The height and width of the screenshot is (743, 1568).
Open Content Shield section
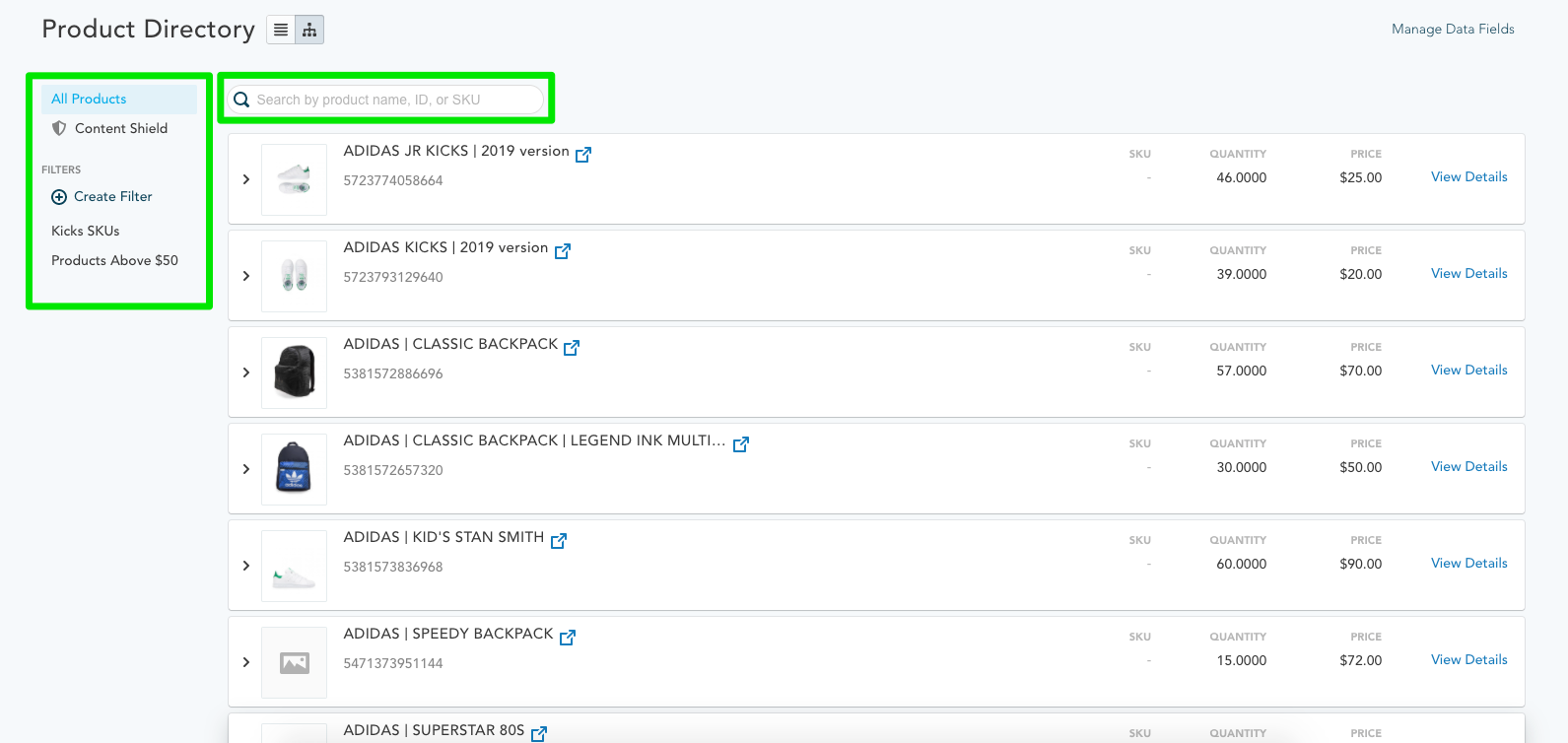coord(121,128)
